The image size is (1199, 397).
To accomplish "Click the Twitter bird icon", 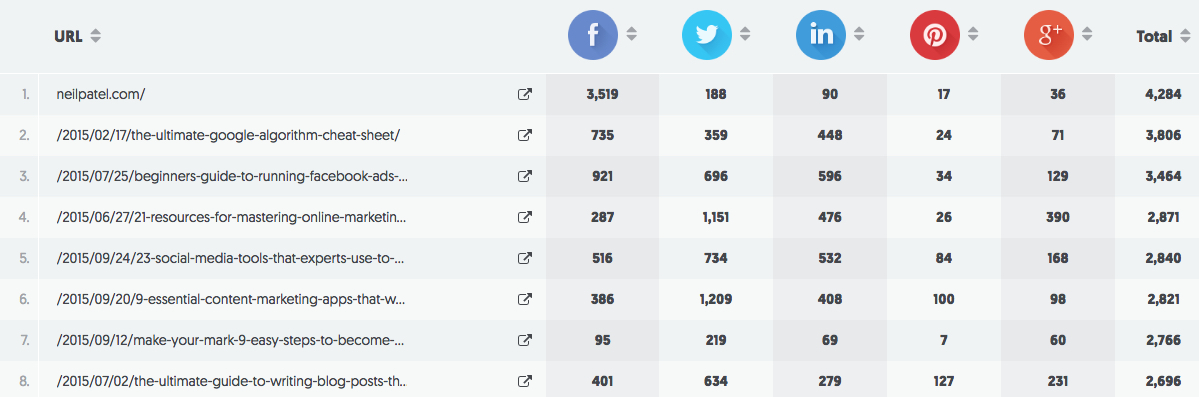I will (x=707, y=34).
